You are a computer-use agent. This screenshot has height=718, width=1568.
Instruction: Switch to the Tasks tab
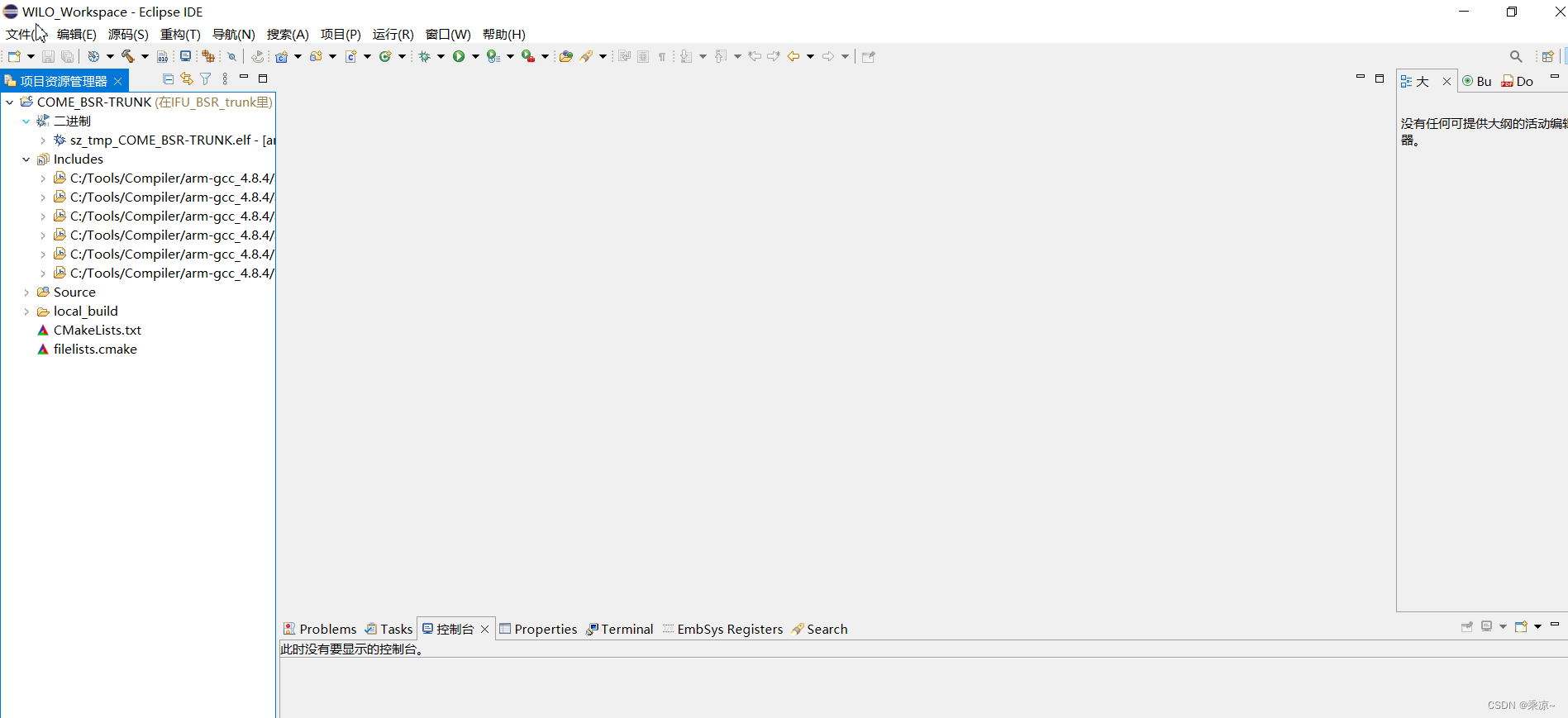point(388,629)
